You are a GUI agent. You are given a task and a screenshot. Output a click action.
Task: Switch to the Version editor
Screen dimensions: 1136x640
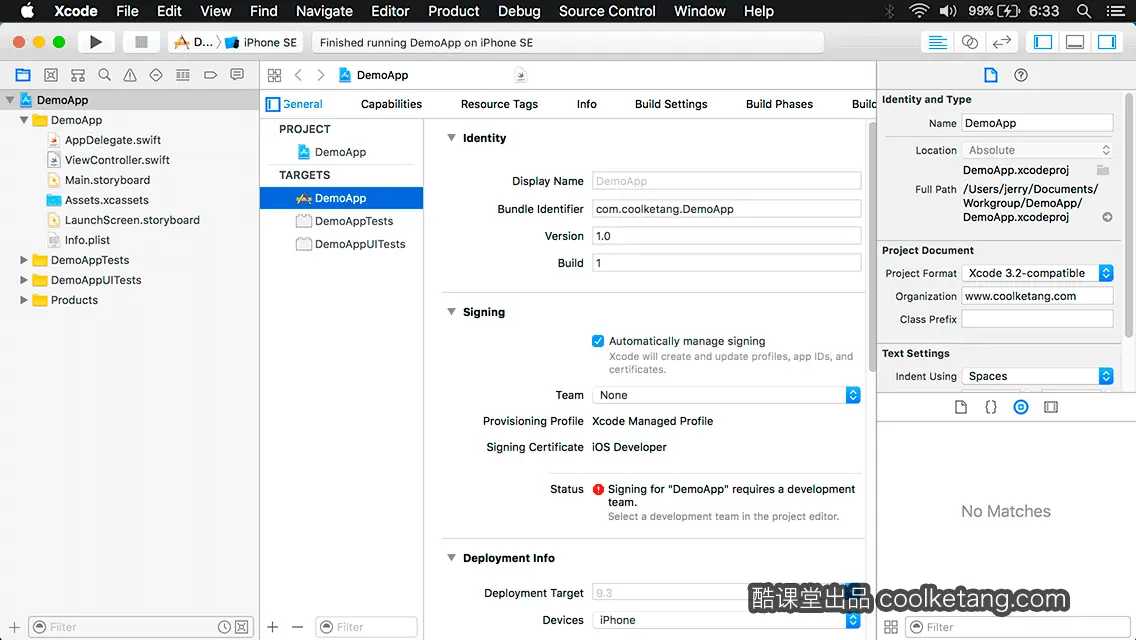(1001, 42)
